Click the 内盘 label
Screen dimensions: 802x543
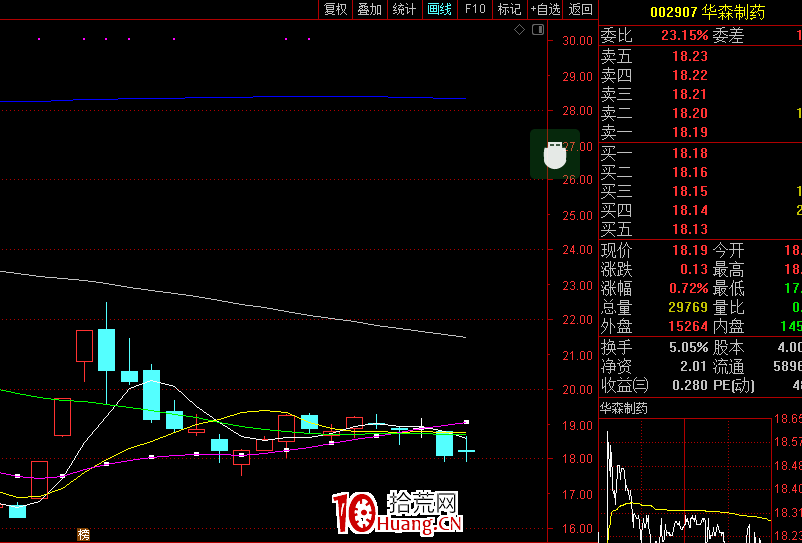coord(728,326)
